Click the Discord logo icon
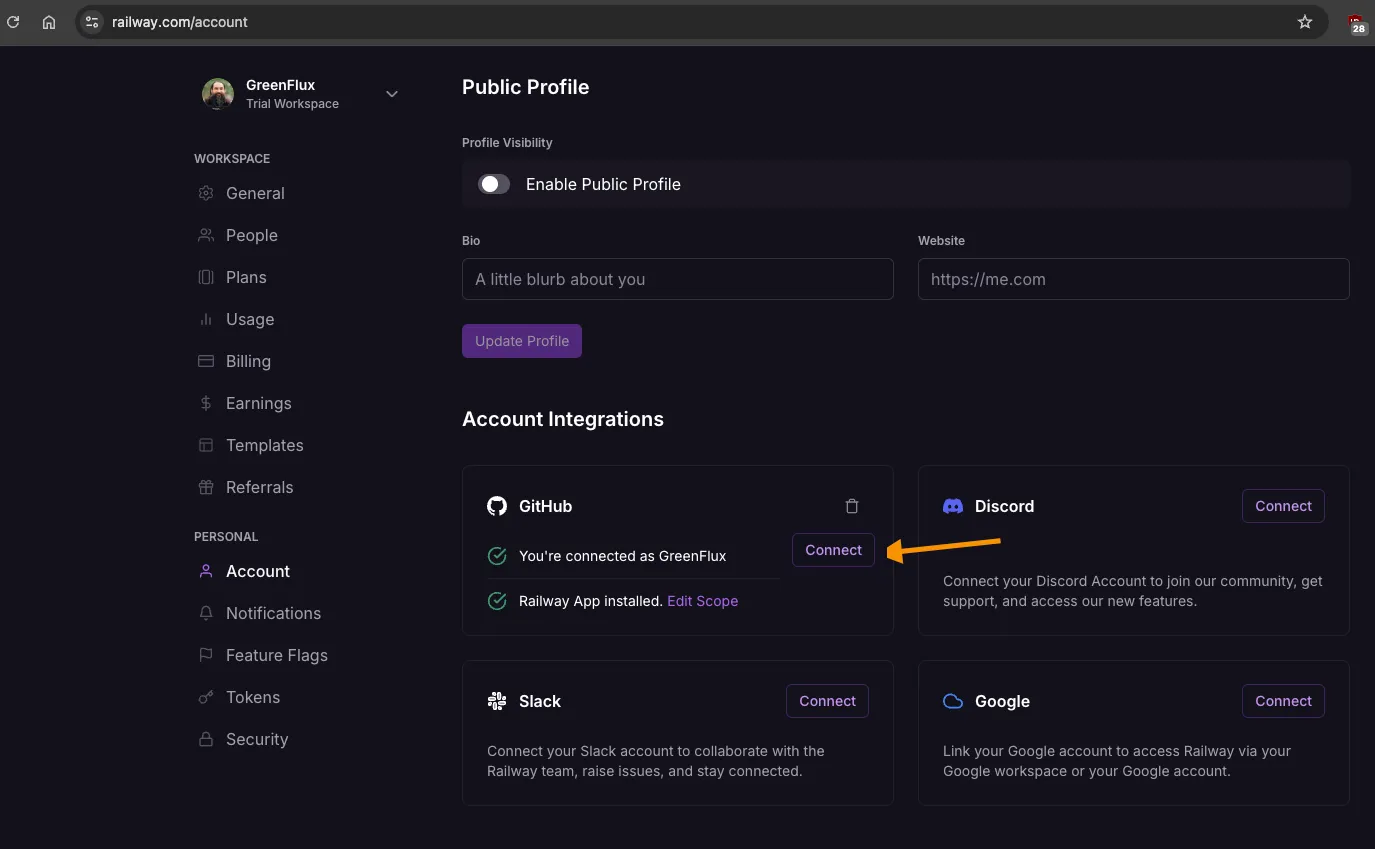Image resolution: width=1375 pixels, height=849 pixels. tap(953, 506)
